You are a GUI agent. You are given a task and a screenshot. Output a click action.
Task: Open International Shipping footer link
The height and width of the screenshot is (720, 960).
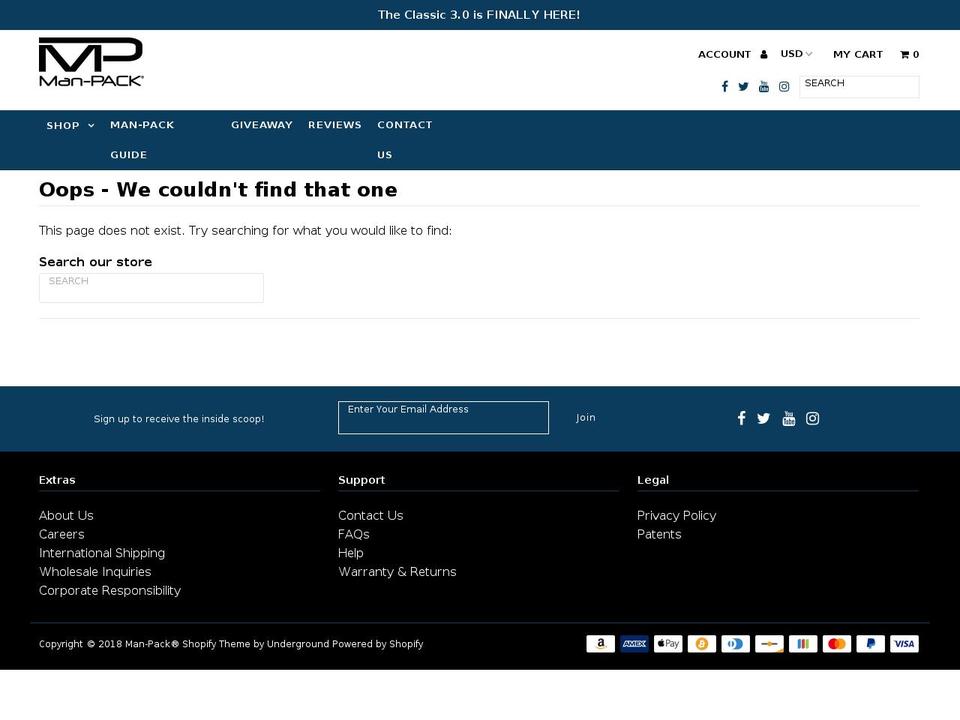pos(102,553)
